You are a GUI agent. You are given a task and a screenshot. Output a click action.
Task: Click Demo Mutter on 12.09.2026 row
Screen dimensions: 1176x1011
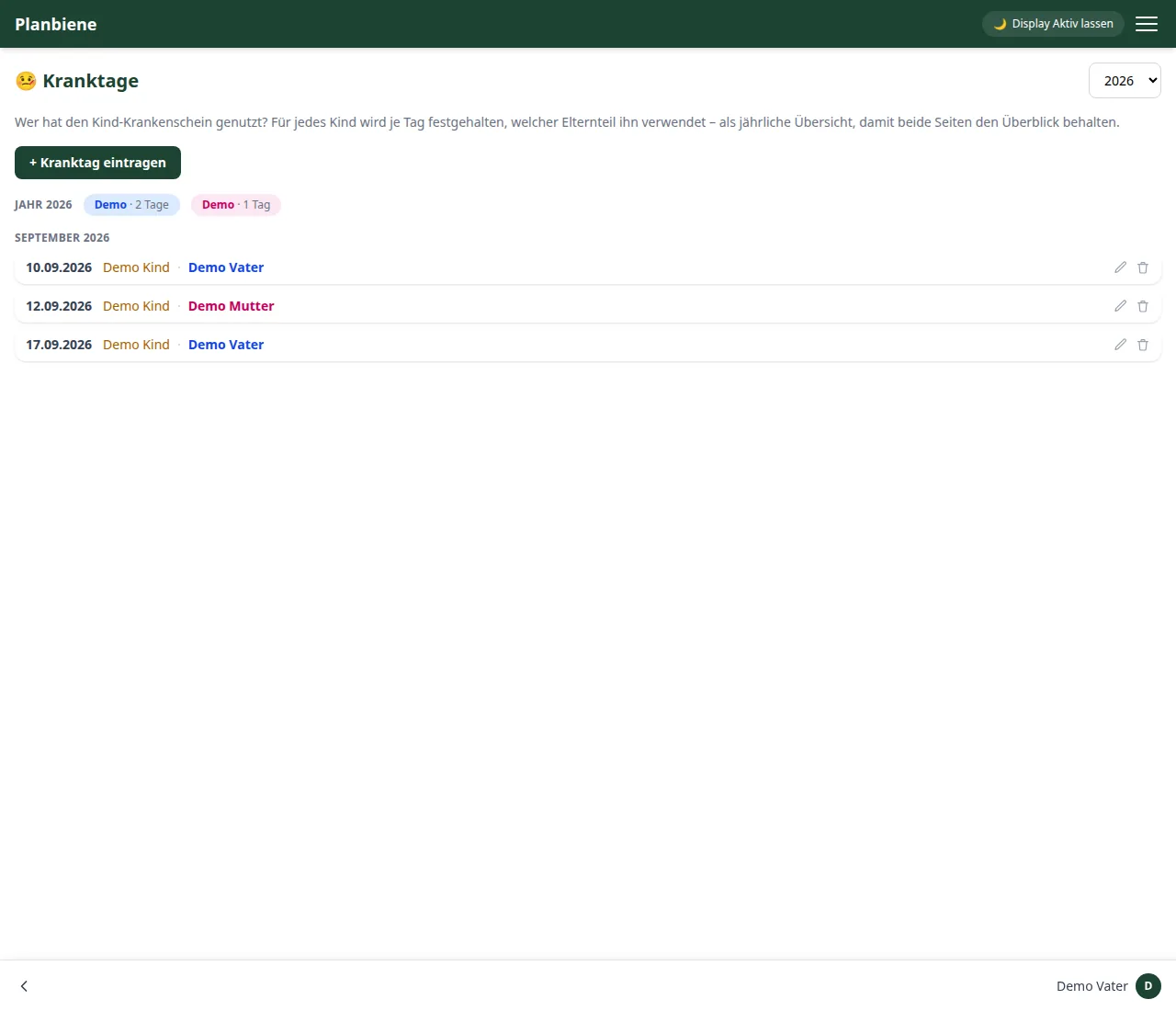point(232,306)
